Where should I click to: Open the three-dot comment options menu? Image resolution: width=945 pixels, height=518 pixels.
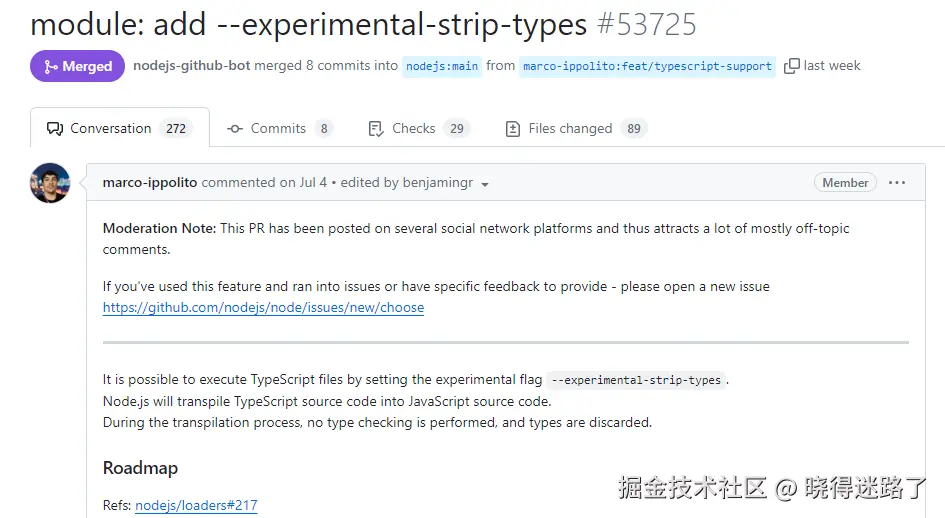coord(897,183)
